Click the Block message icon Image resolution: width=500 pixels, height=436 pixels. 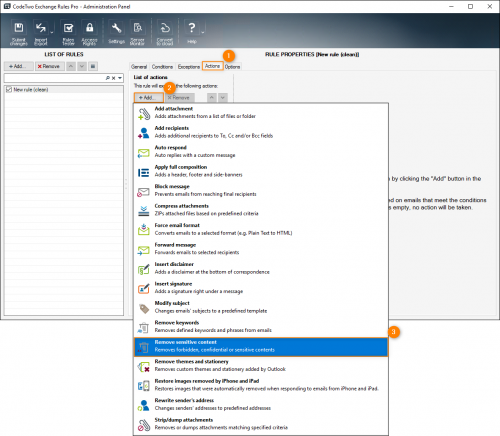click(x=144, y=192)
